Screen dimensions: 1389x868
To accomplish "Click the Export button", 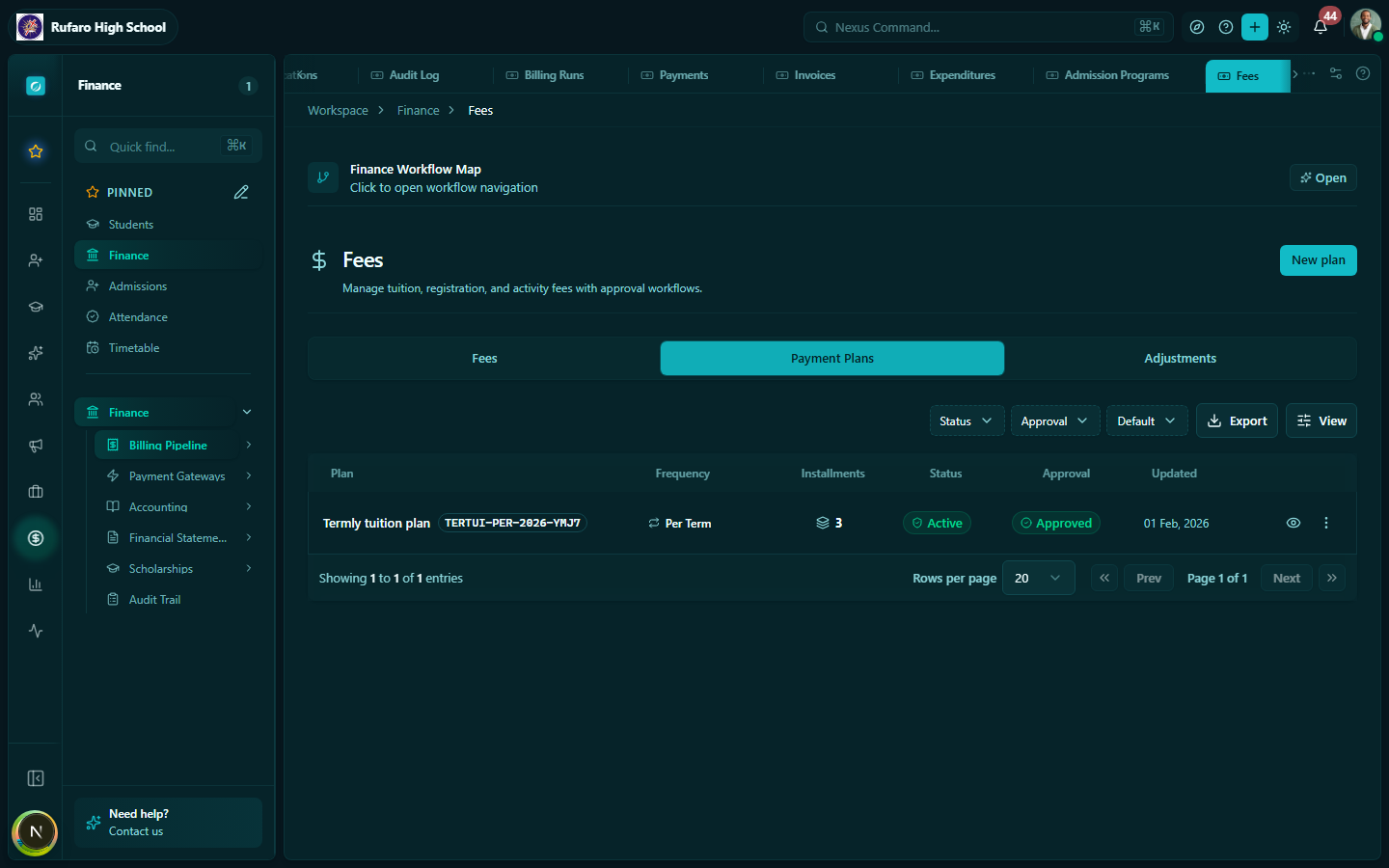I will tap(1238, 420).
